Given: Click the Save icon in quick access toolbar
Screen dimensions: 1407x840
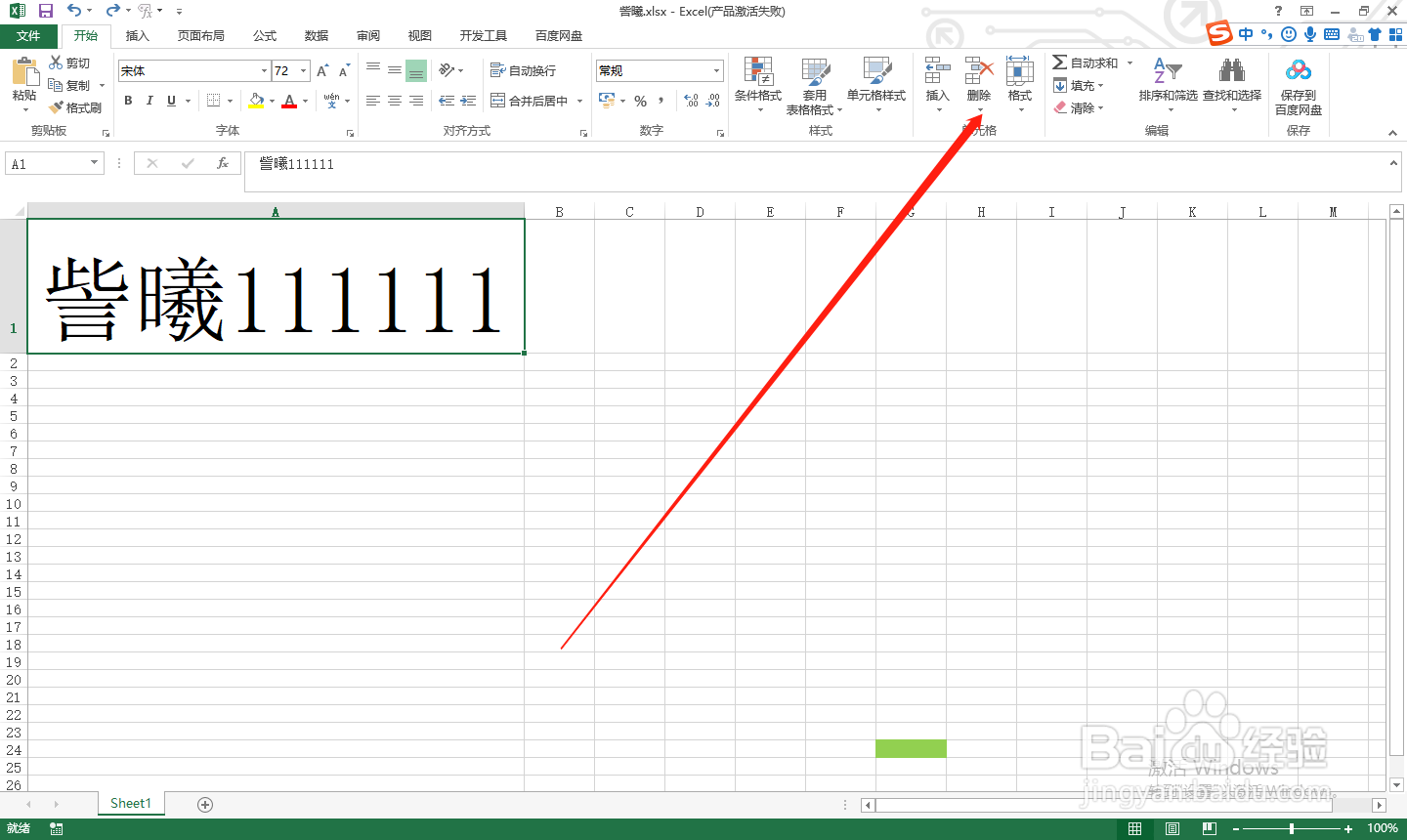Looking at the screenshot, I should (45, 11).
